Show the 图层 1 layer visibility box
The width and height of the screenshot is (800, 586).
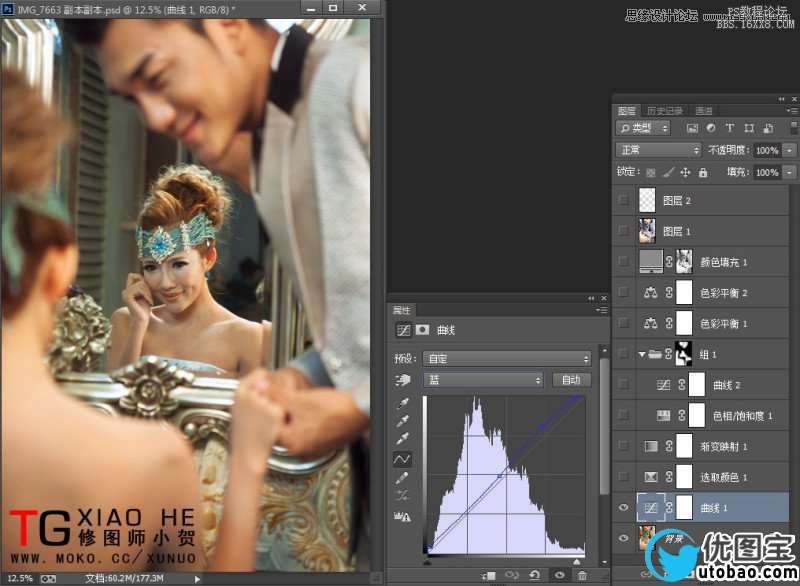click(x=623, y=231)
